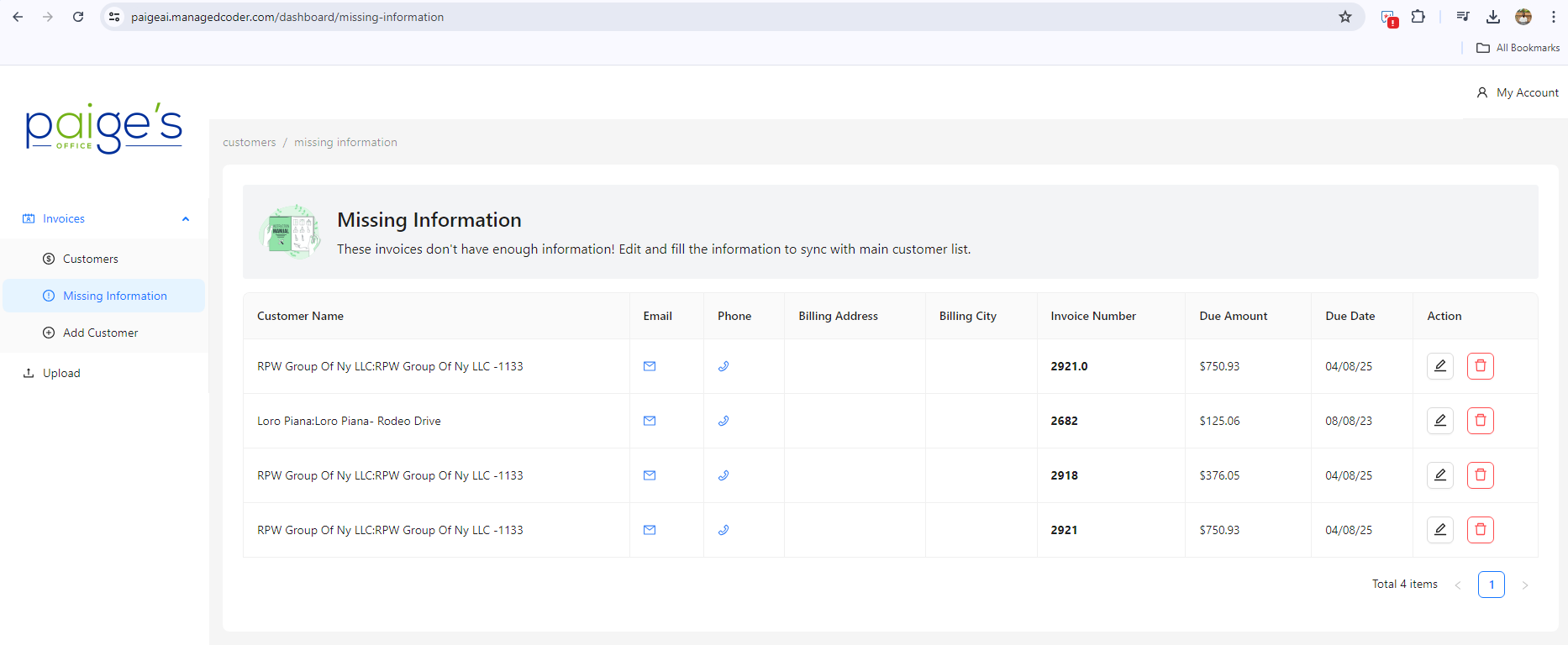The image size is (1568, 645).
Task: Open browser extensions puzzle icon
Action: point(1418,17)
